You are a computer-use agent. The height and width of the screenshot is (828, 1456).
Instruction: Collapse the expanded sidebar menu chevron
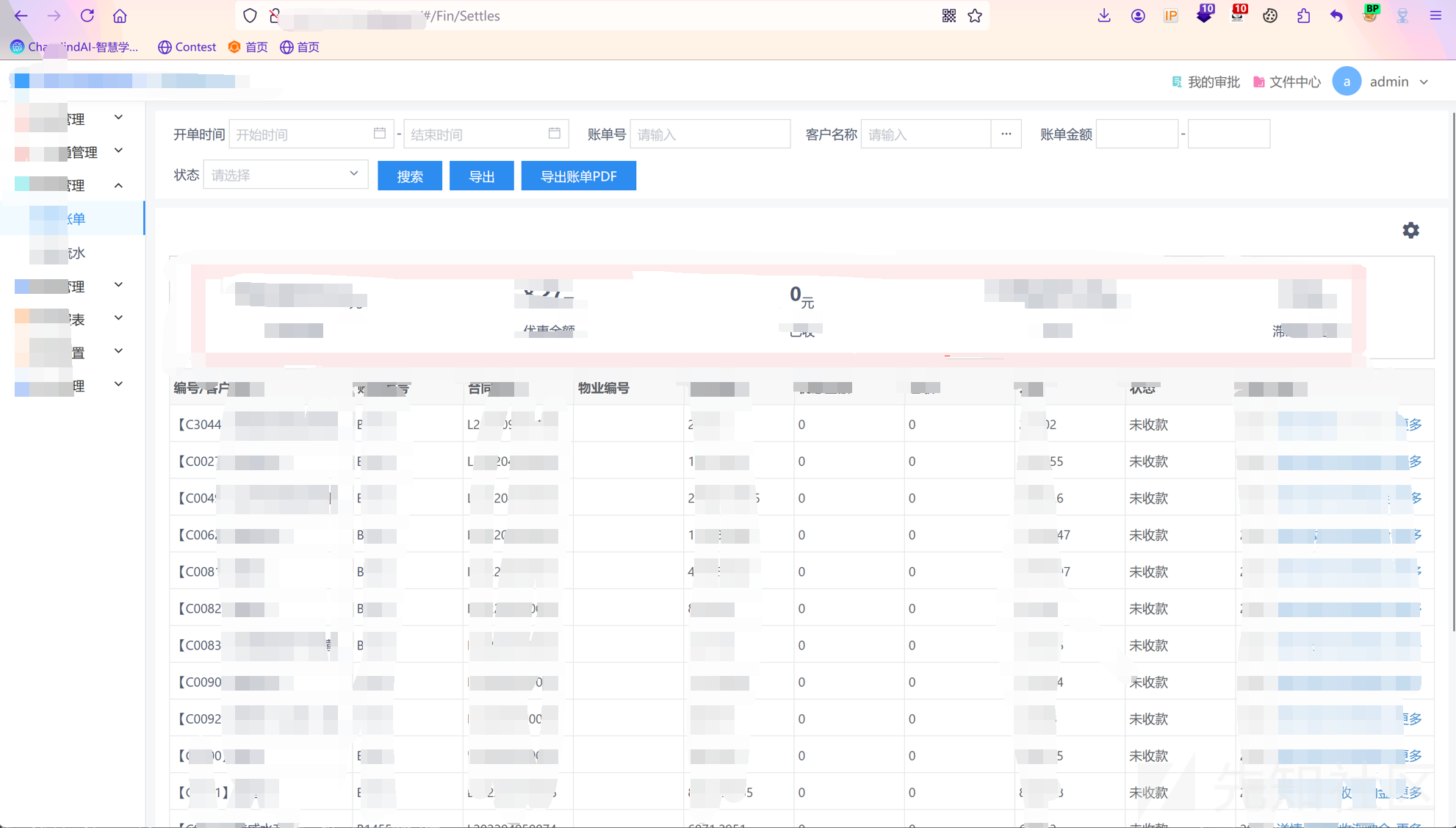click(118, 185)
